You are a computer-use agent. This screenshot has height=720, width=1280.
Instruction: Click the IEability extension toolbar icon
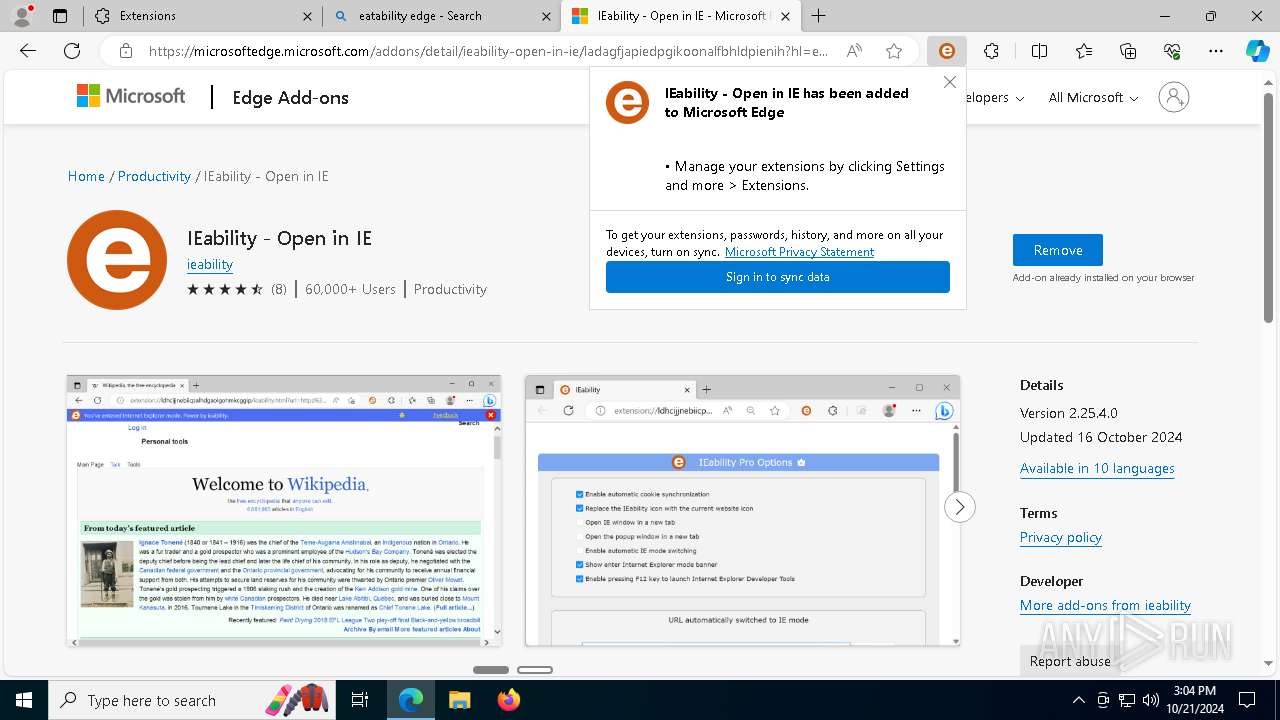(946, 51)
